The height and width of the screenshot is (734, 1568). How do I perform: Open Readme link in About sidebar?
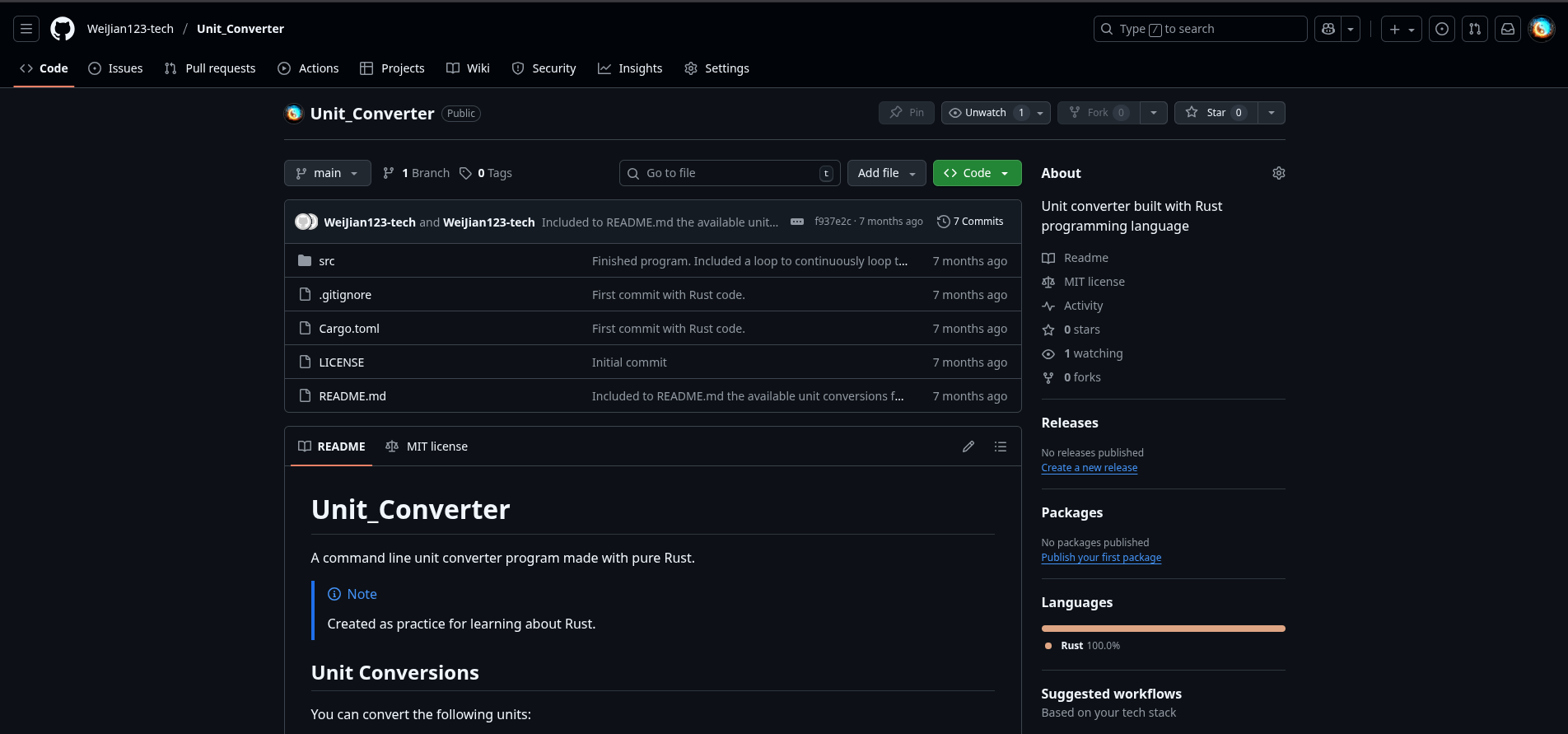click(1075, 258)
